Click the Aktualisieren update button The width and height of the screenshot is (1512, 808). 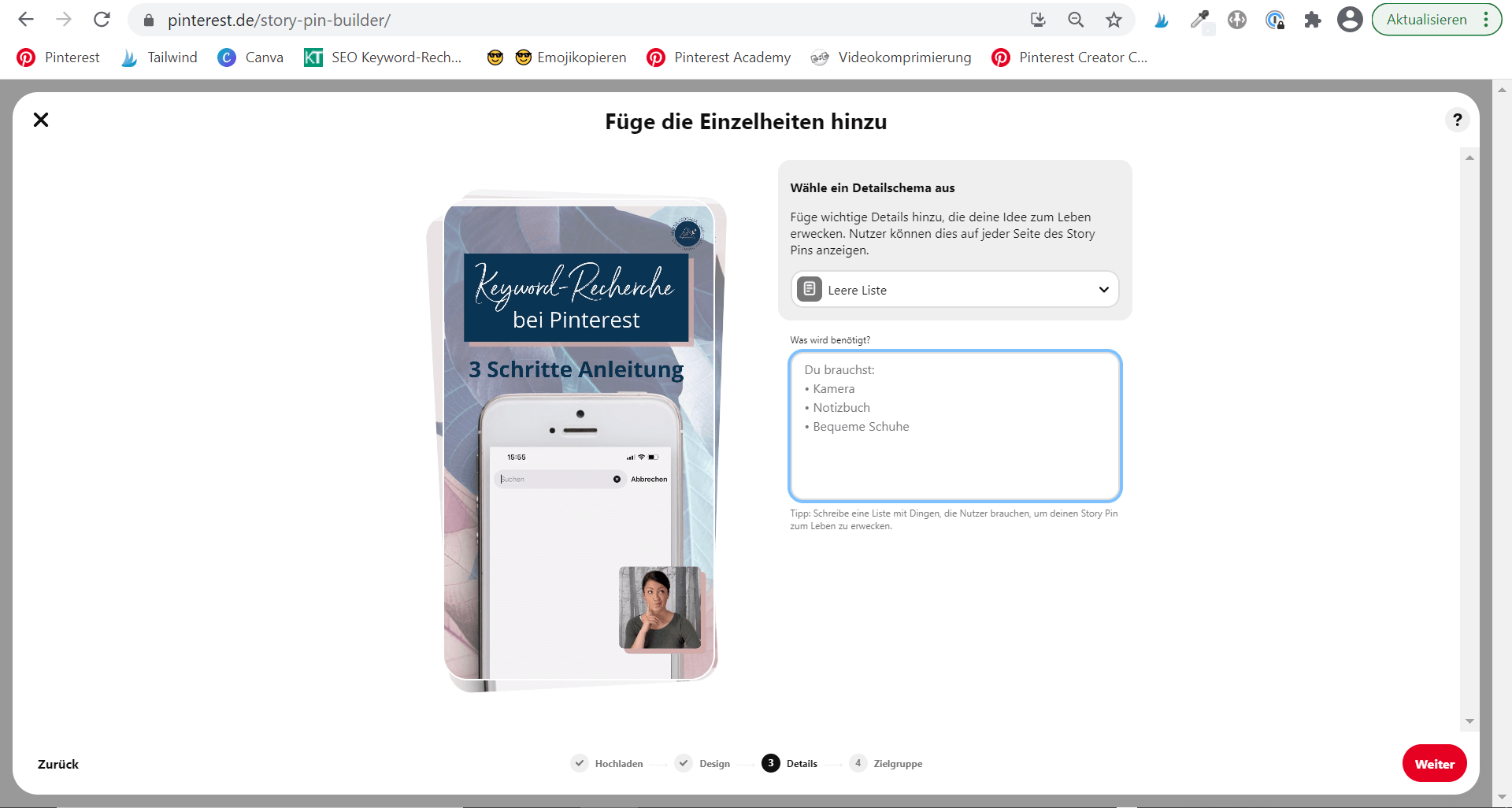tap(1426, 20)
